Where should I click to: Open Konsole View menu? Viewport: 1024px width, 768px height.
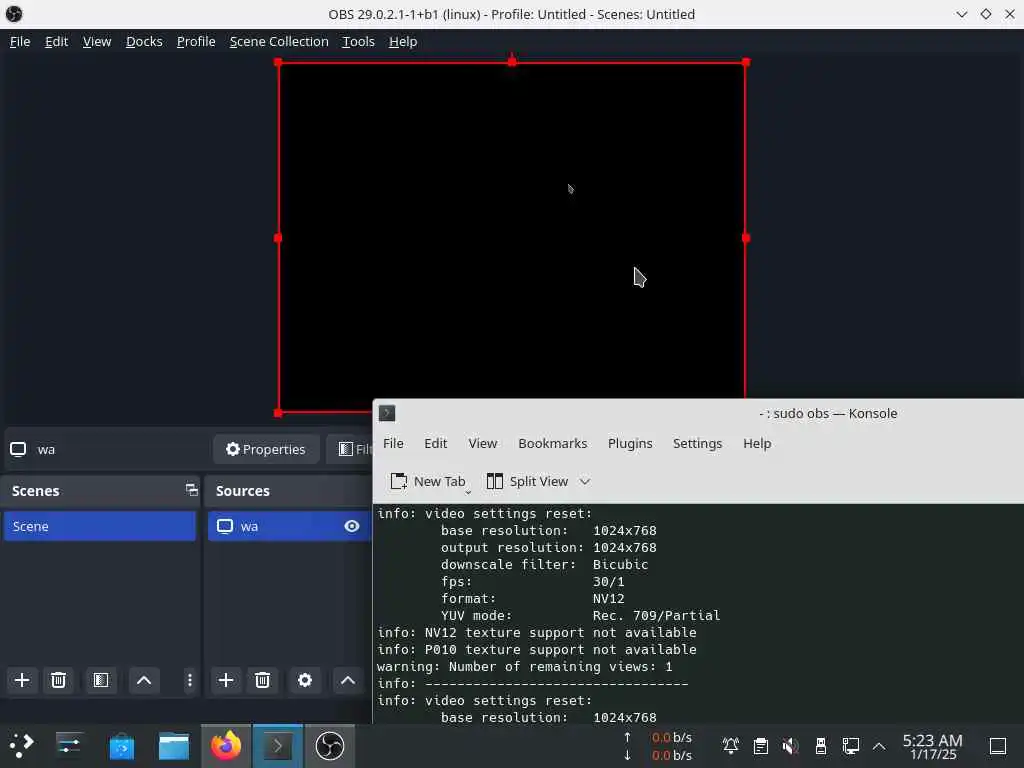pyautogui.click(x=483, y=443)
